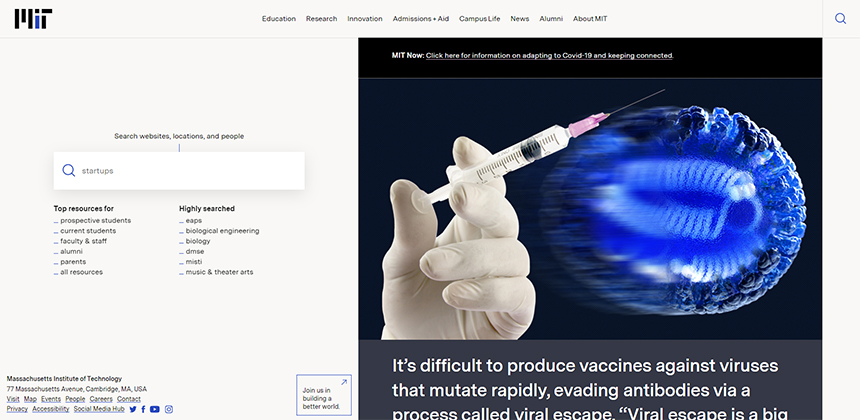Open the Alumni menu

tap(551, 19)
